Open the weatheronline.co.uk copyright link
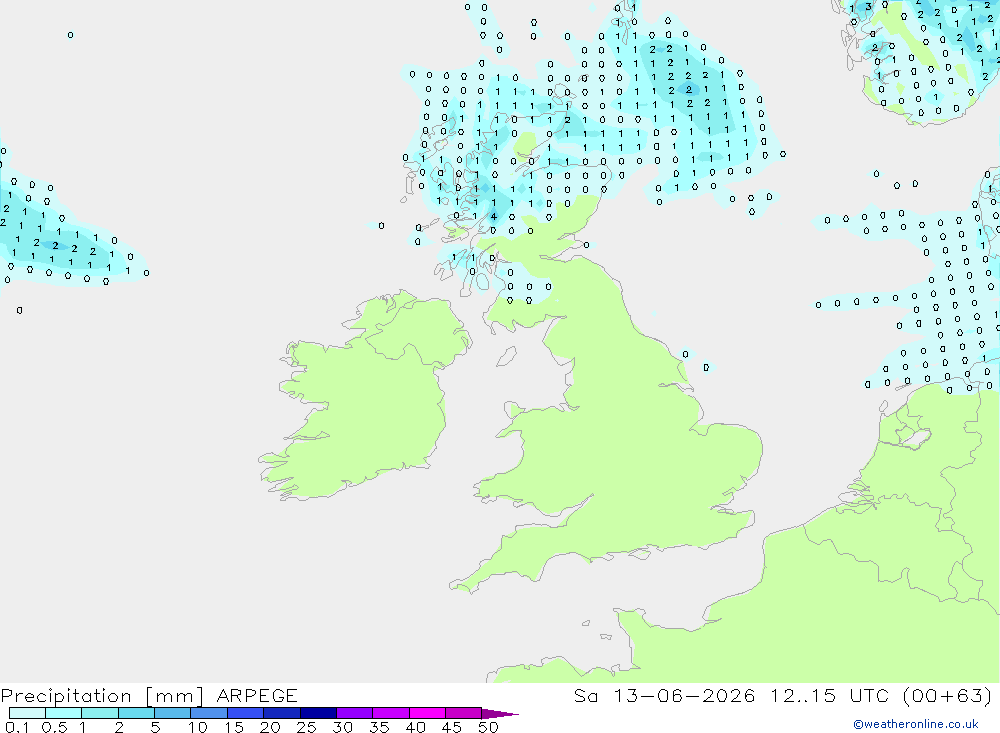The image size is (1000, 733). [916, 724]
